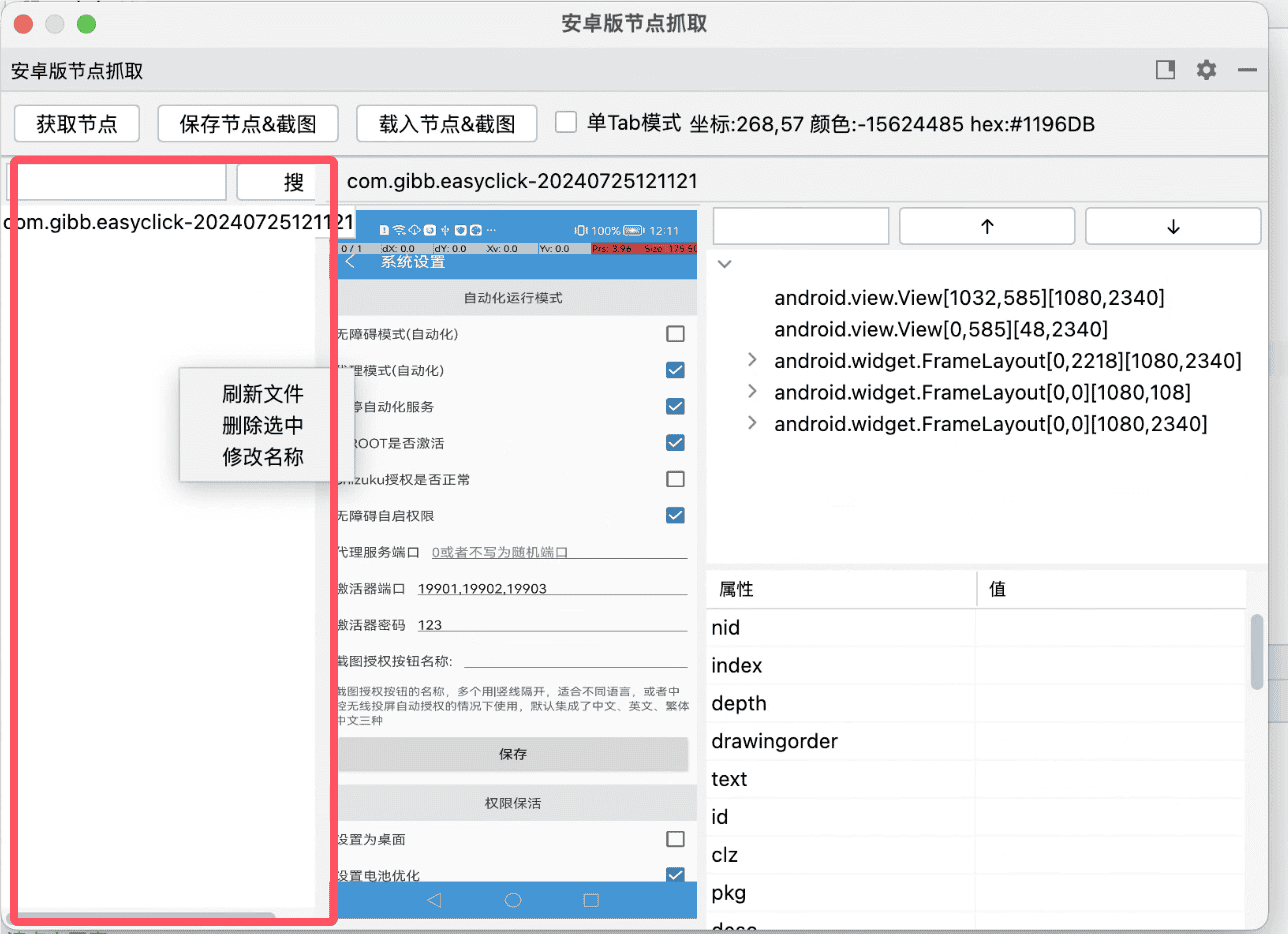The height and width of the screenshot is (934, 1288).
Task: Click the Android home circle icon
Action: coord(513,900)
